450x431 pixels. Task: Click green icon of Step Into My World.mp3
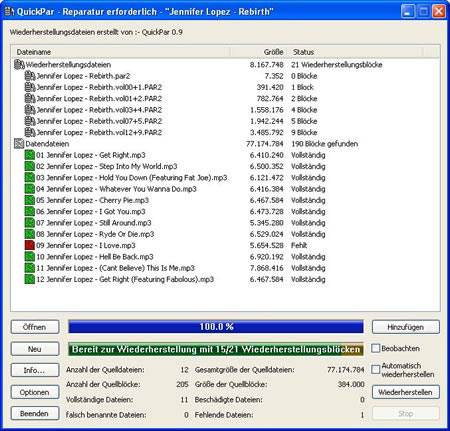coord(30,166)
